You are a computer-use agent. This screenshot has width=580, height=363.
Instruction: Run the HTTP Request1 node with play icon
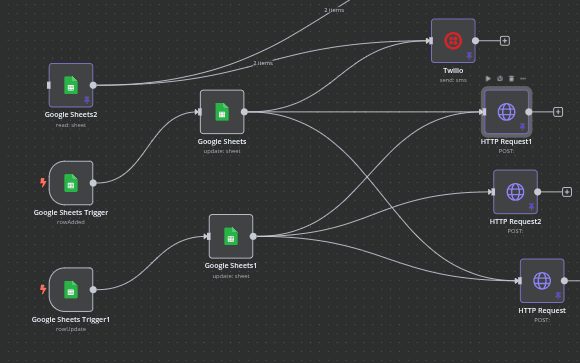pyautogui.click(x=488, y=78)
